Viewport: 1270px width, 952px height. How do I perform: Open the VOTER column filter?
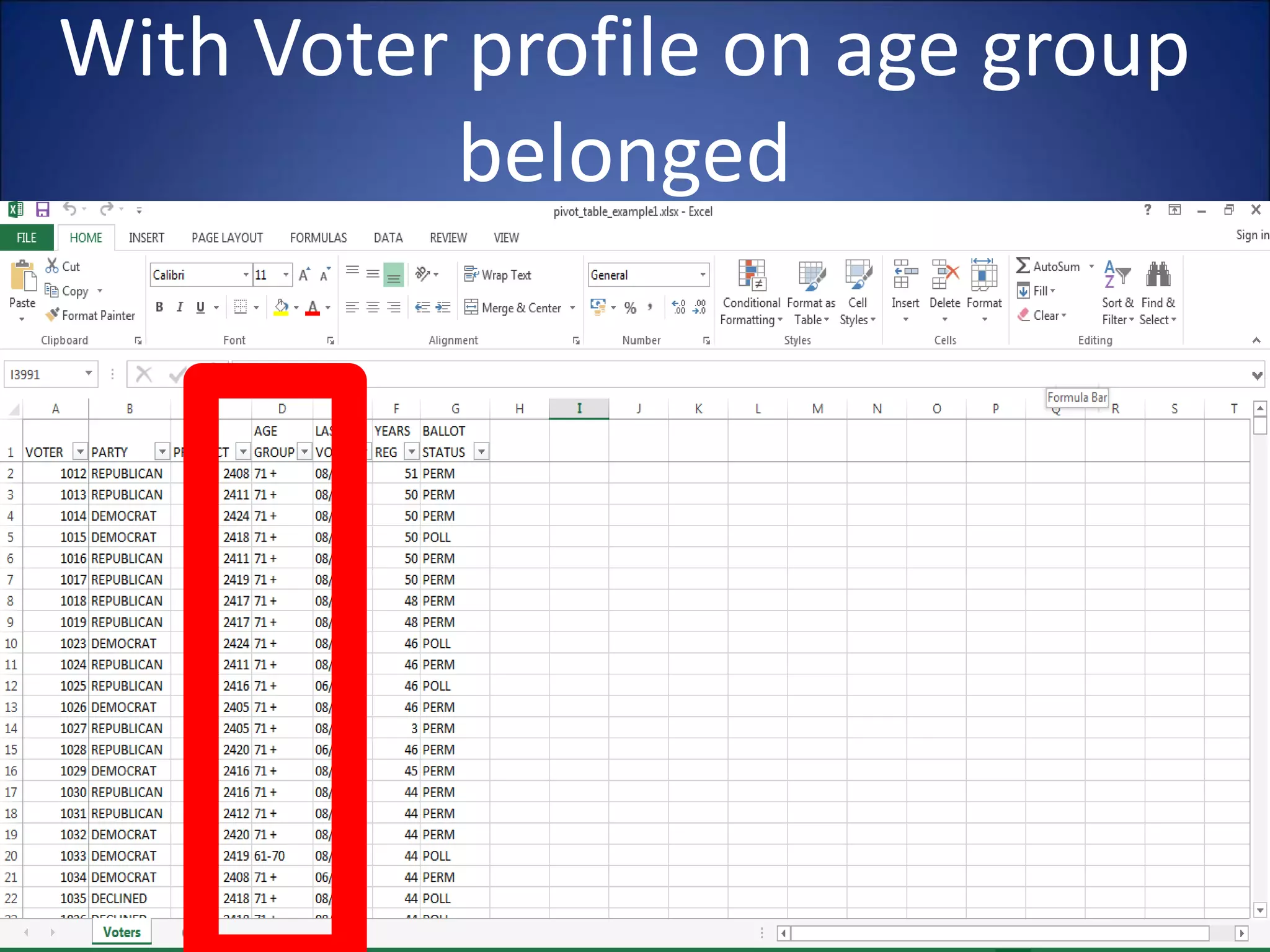(x=80, y=452)
